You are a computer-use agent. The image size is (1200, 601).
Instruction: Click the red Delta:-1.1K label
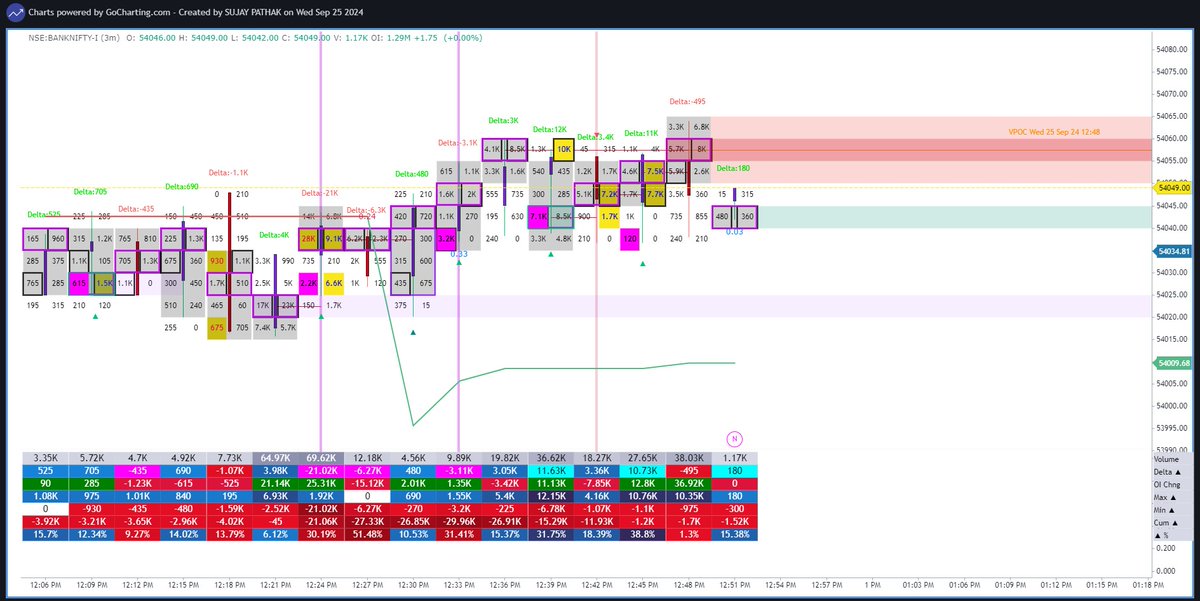point(227,172)
